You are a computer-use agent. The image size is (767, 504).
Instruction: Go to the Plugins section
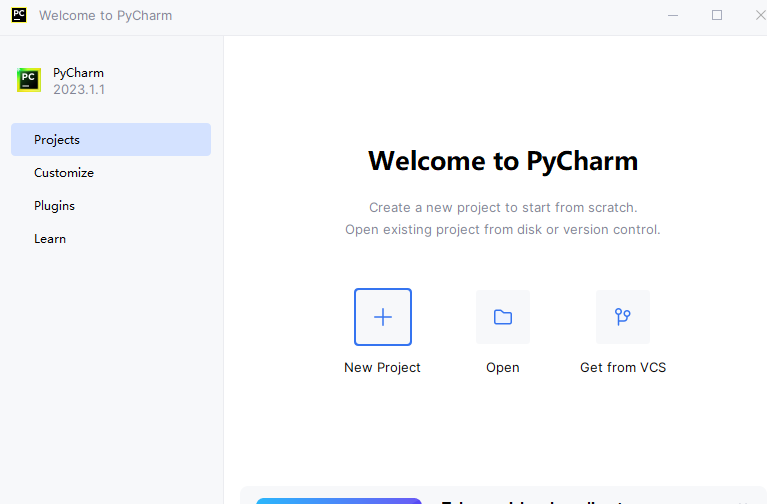(111, 206)
